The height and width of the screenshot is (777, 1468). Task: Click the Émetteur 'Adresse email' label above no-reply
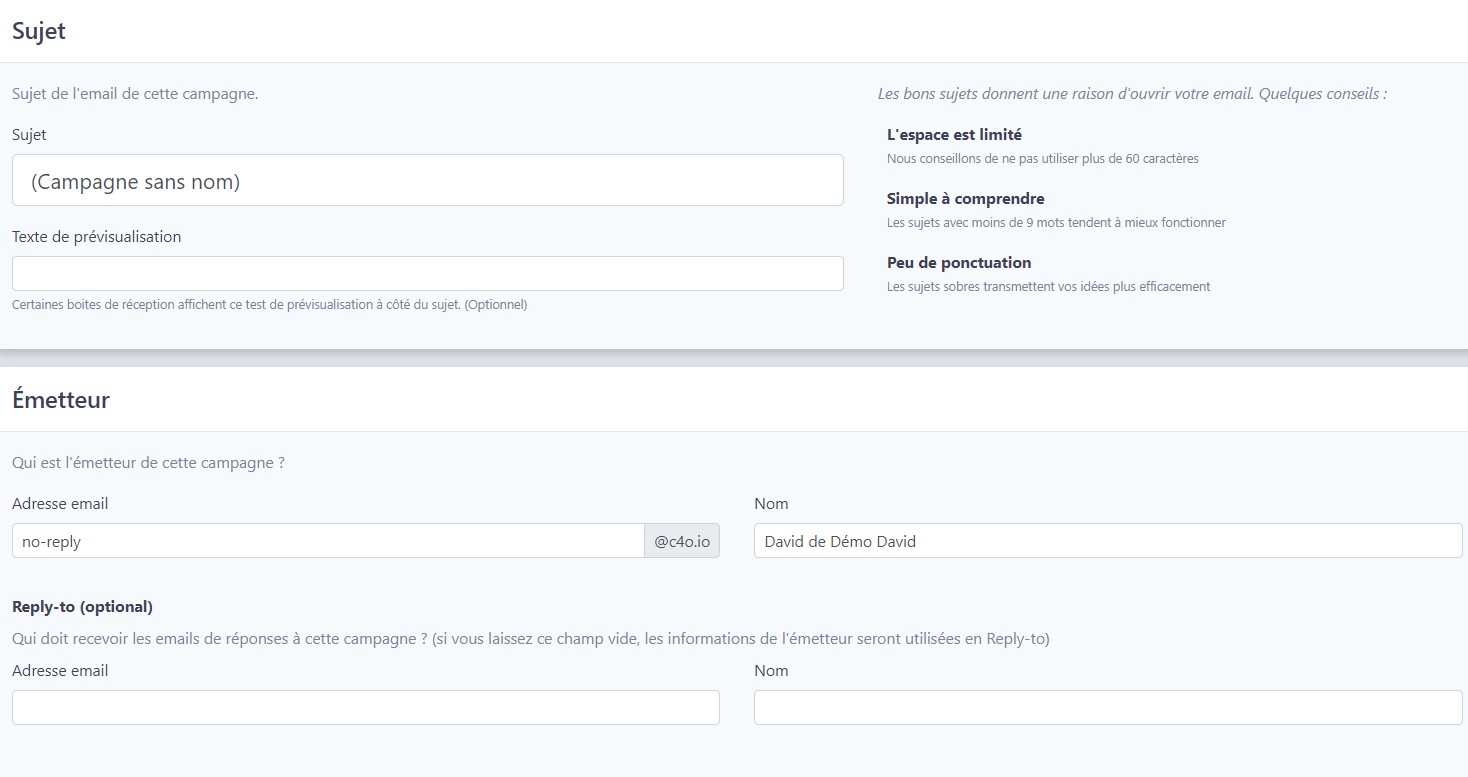[x=60, y=504]
